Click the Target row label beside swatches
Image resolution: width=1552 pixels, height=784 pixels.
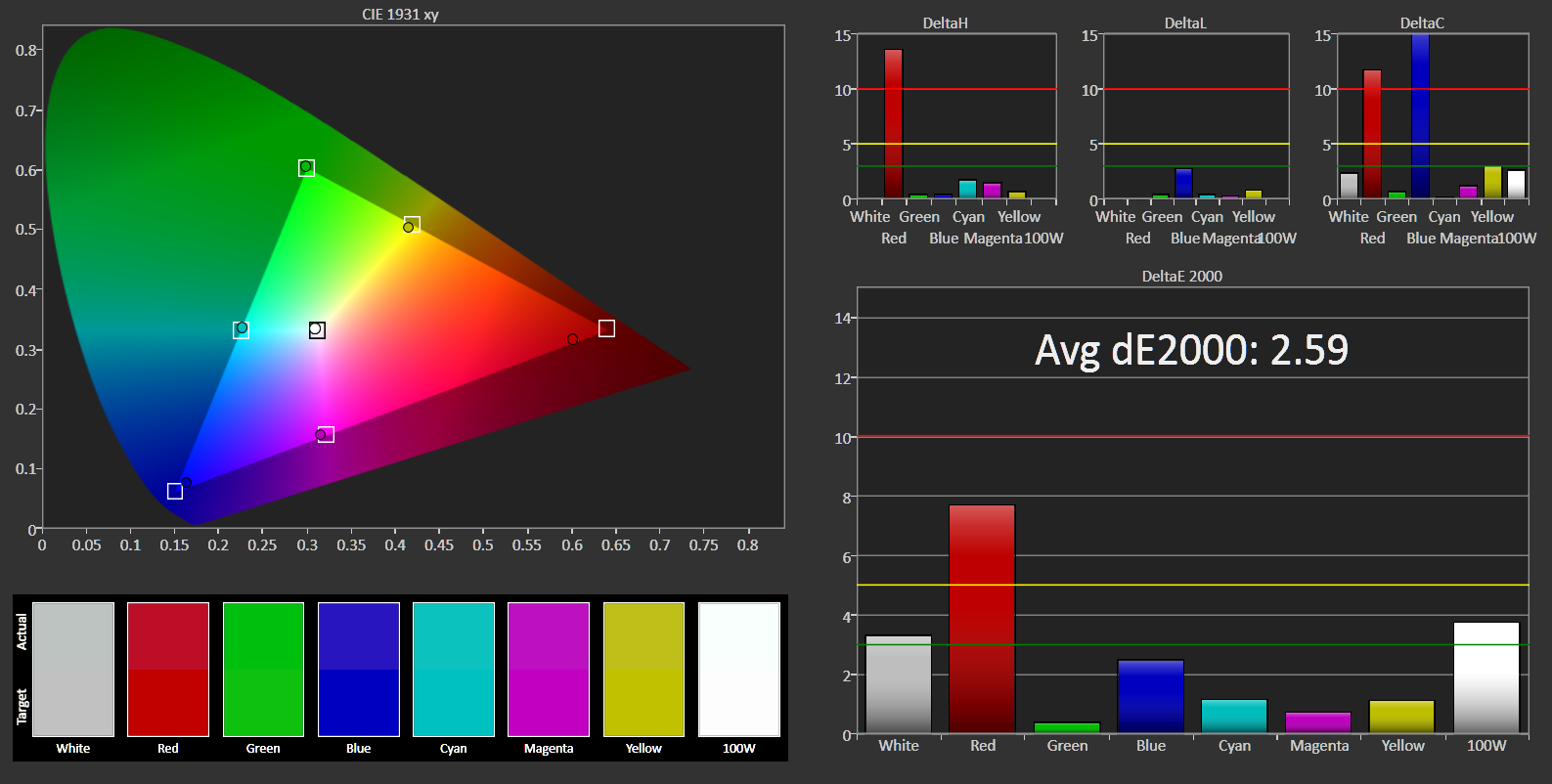[22, 707]
